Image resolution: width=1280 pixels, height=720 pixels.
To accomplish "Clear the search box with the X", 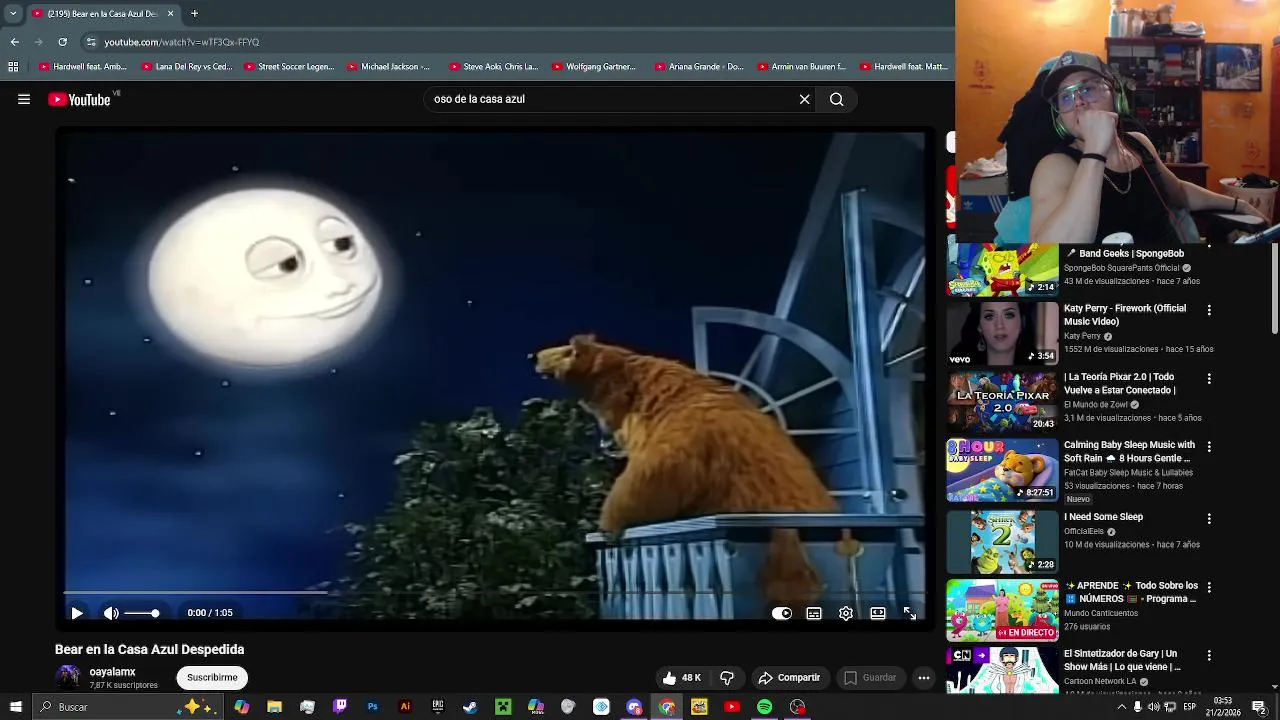I will [x=804, y=99].
